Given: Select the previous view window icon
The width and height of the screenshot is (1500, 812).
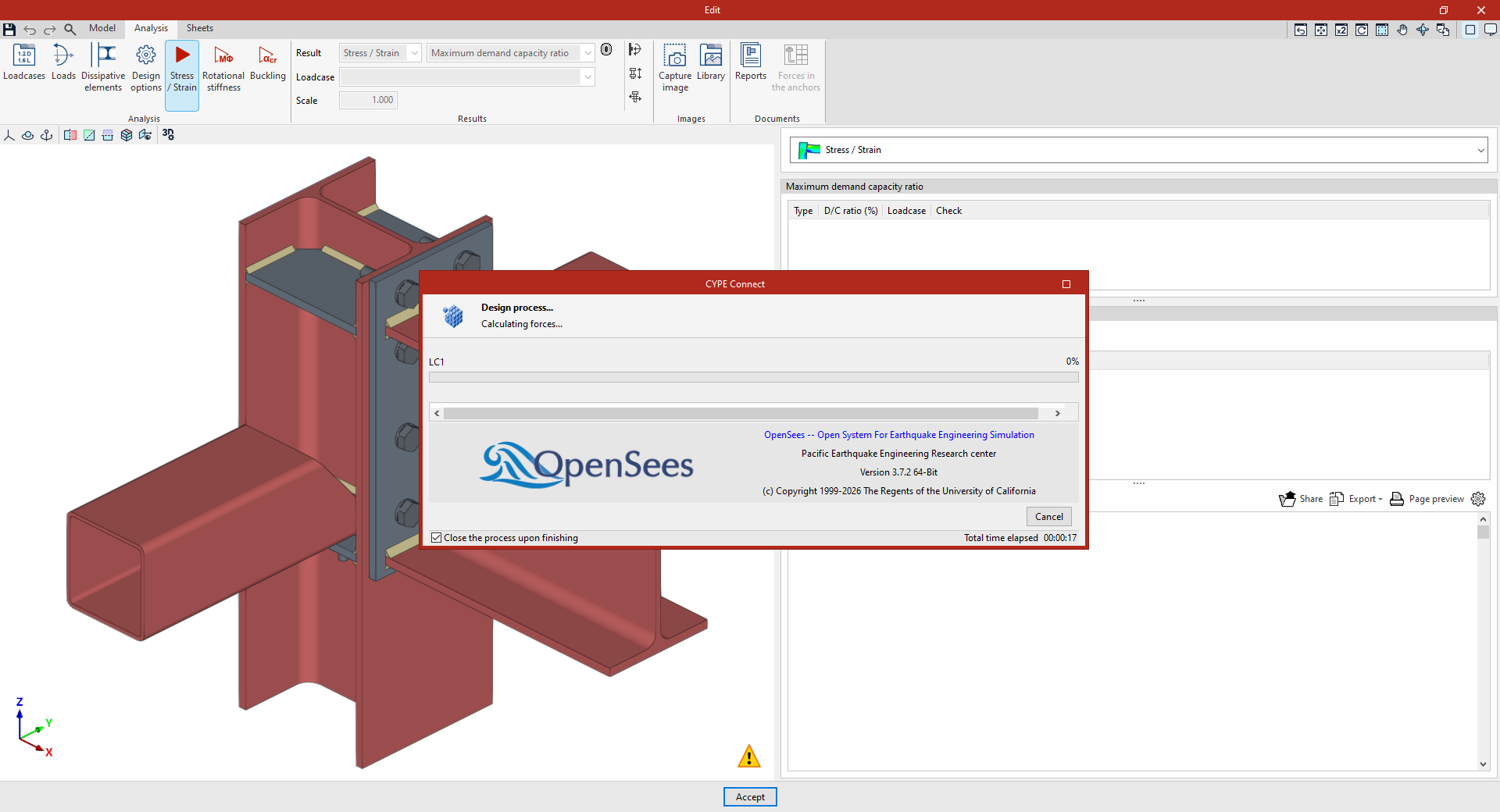Looking at the screenshot, I should point(1301,30).
